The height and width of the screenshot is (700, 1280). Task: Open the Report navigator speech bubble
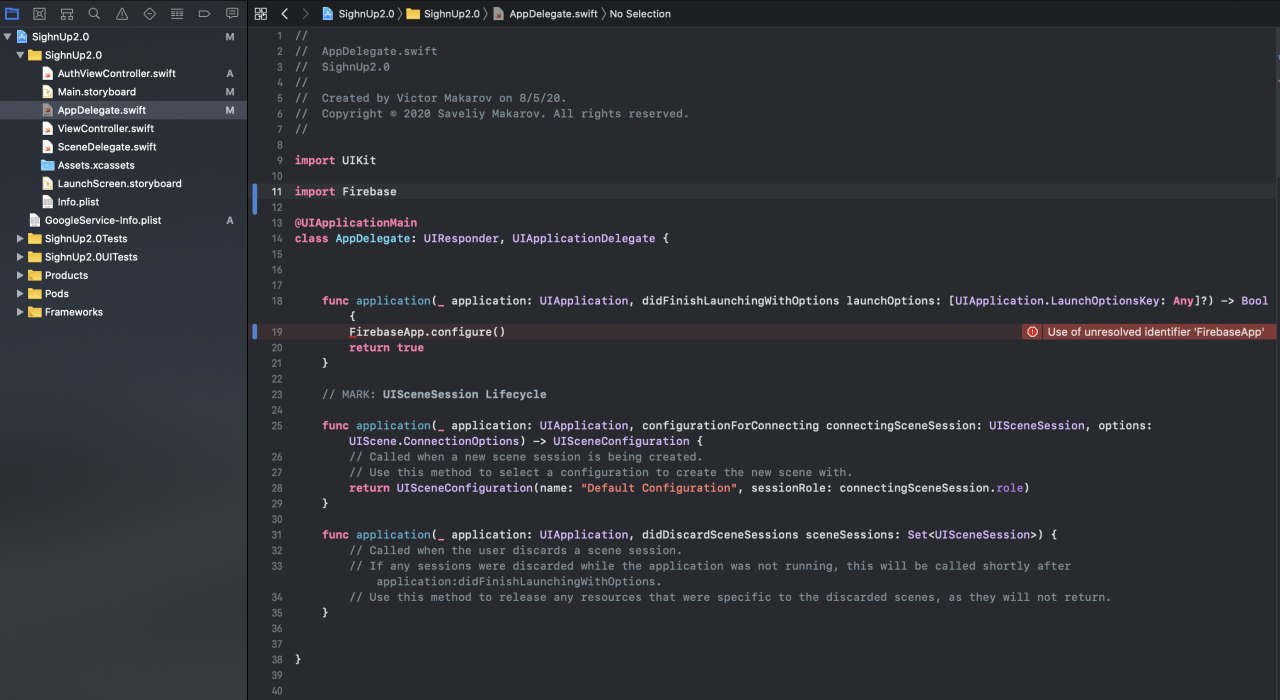(232, 14)
